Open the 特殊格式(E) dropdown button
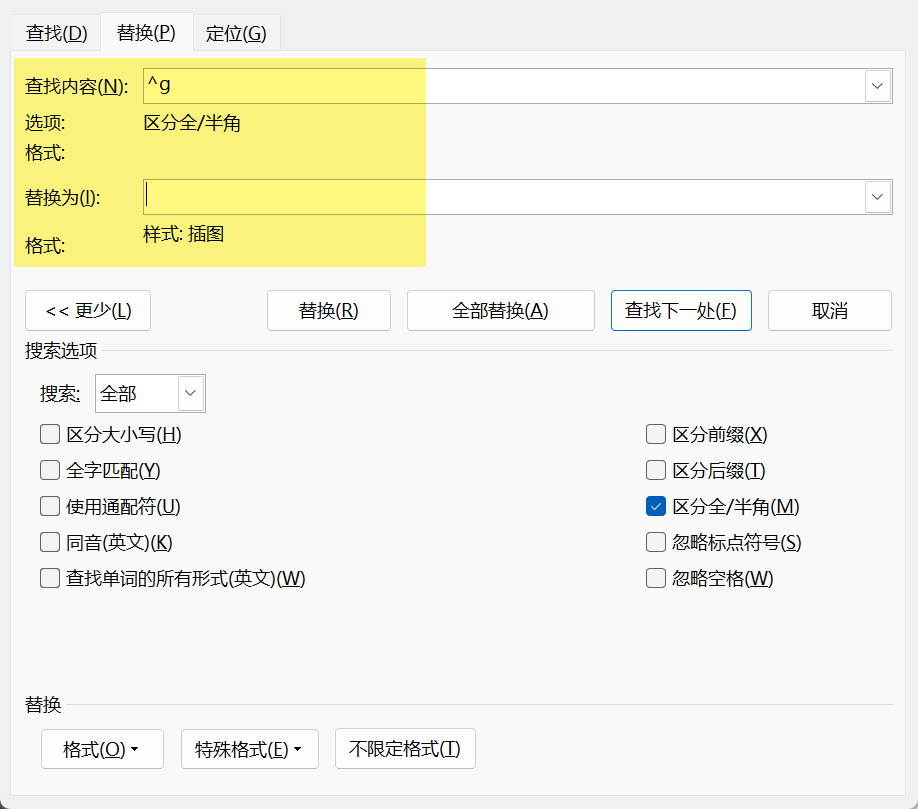 tap(249, 749)
